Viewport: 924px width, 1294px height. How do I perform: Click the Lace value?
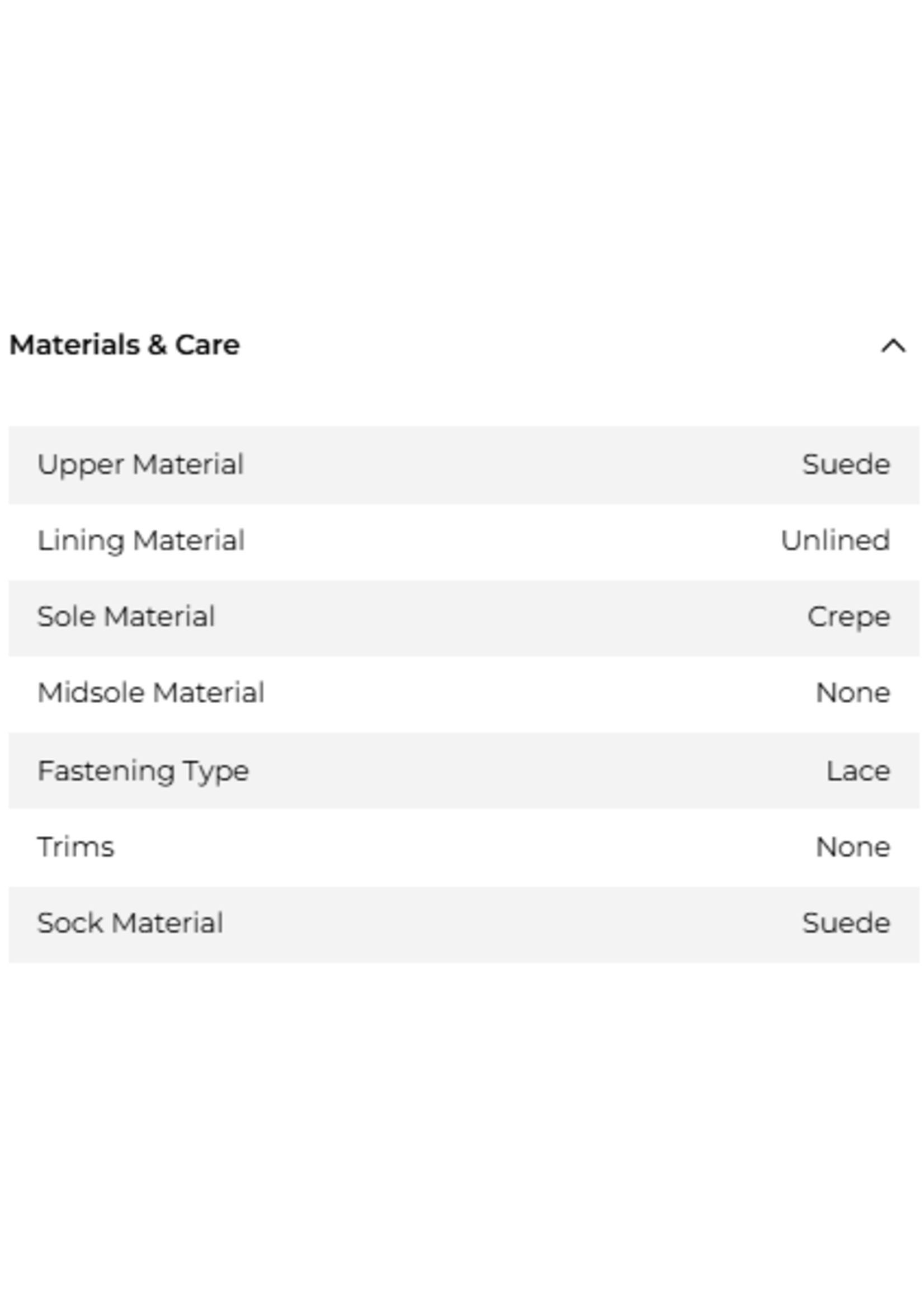859,771
